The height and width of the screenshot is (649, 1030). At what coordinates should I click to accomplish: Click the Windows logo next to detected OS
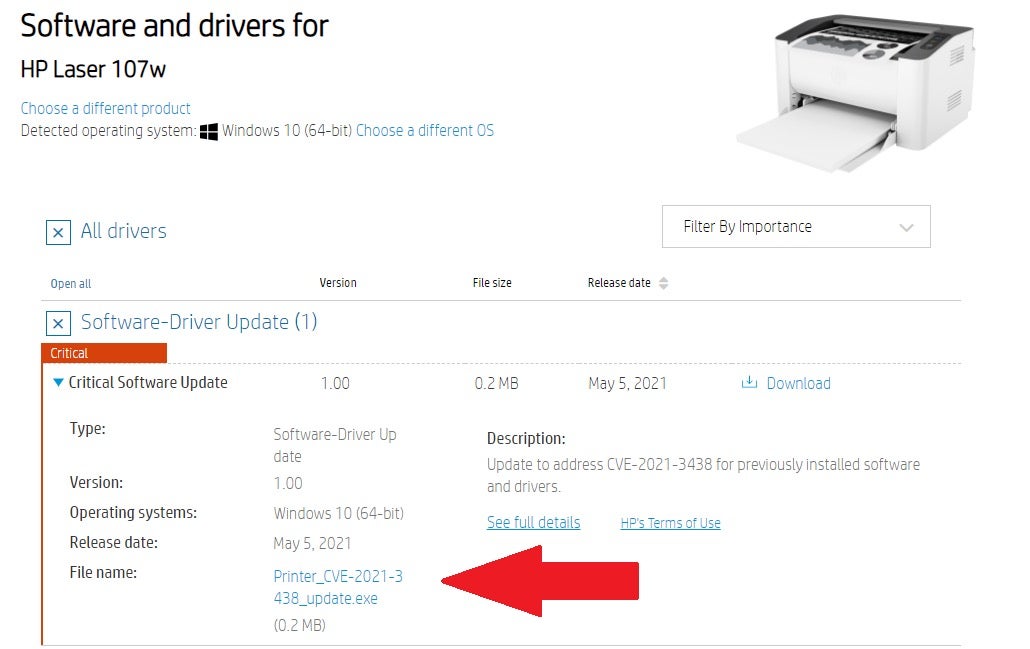point(209,131)
